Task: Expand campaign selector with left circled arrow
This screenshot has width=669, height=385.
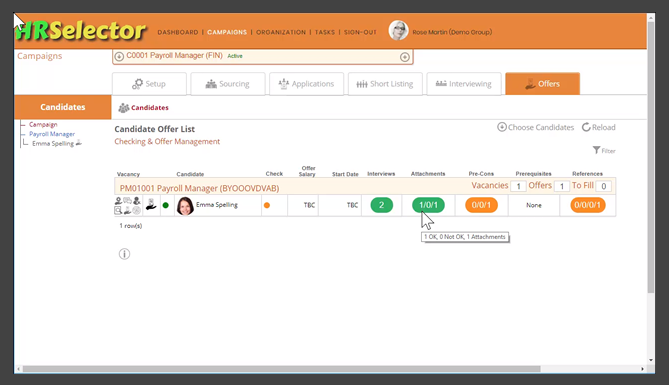Action: (x=119, y=56)
